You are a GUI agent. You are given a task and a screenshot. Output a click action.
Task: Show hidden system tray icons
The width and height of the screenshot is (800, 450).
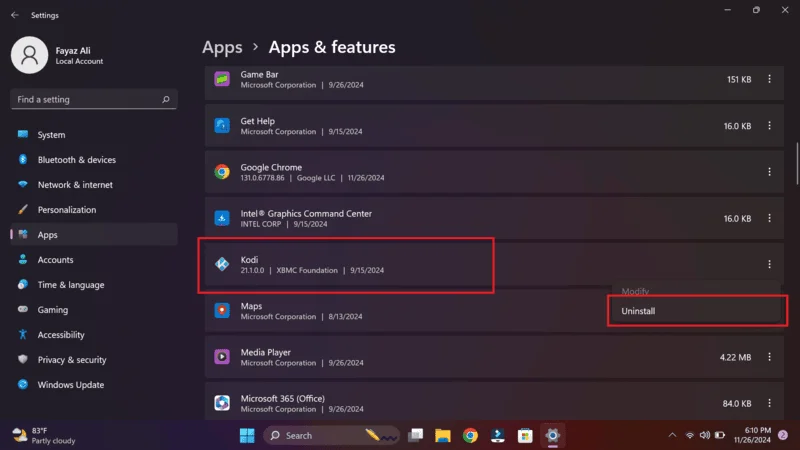(x=672, y=435)
